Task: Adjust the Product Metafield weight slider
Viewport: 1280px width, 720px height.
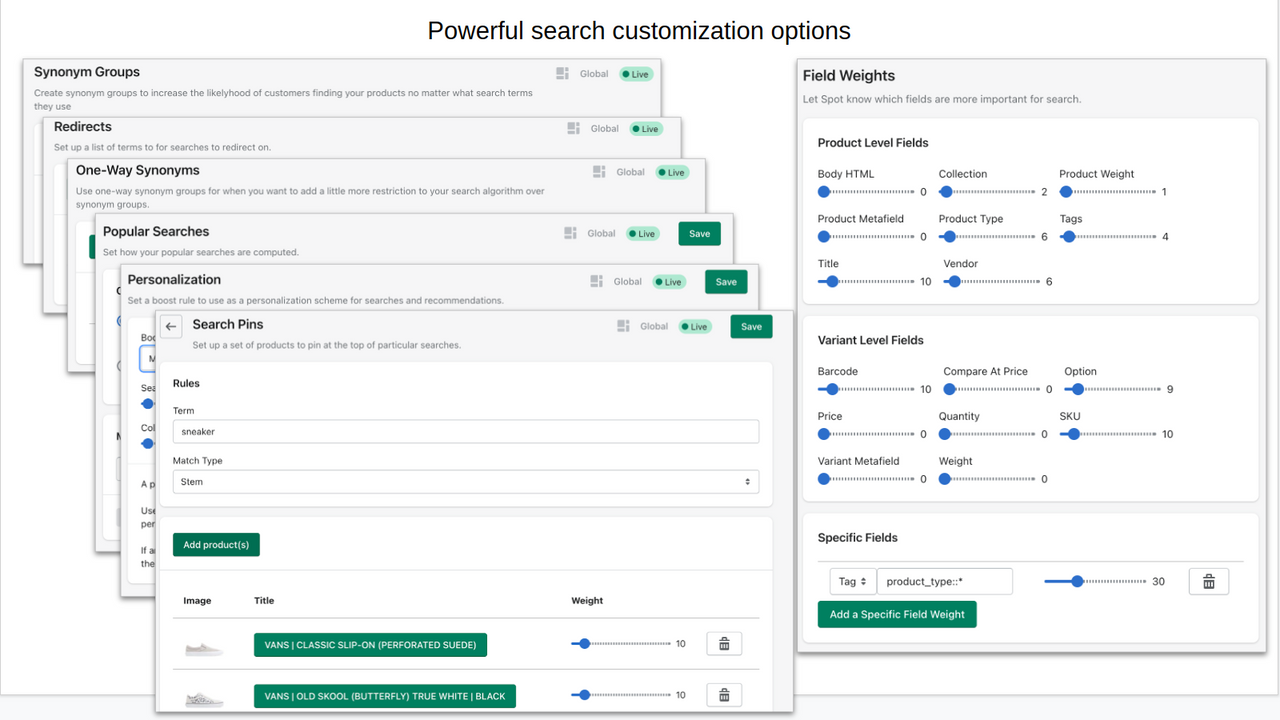Action: (x=866, y=237)
